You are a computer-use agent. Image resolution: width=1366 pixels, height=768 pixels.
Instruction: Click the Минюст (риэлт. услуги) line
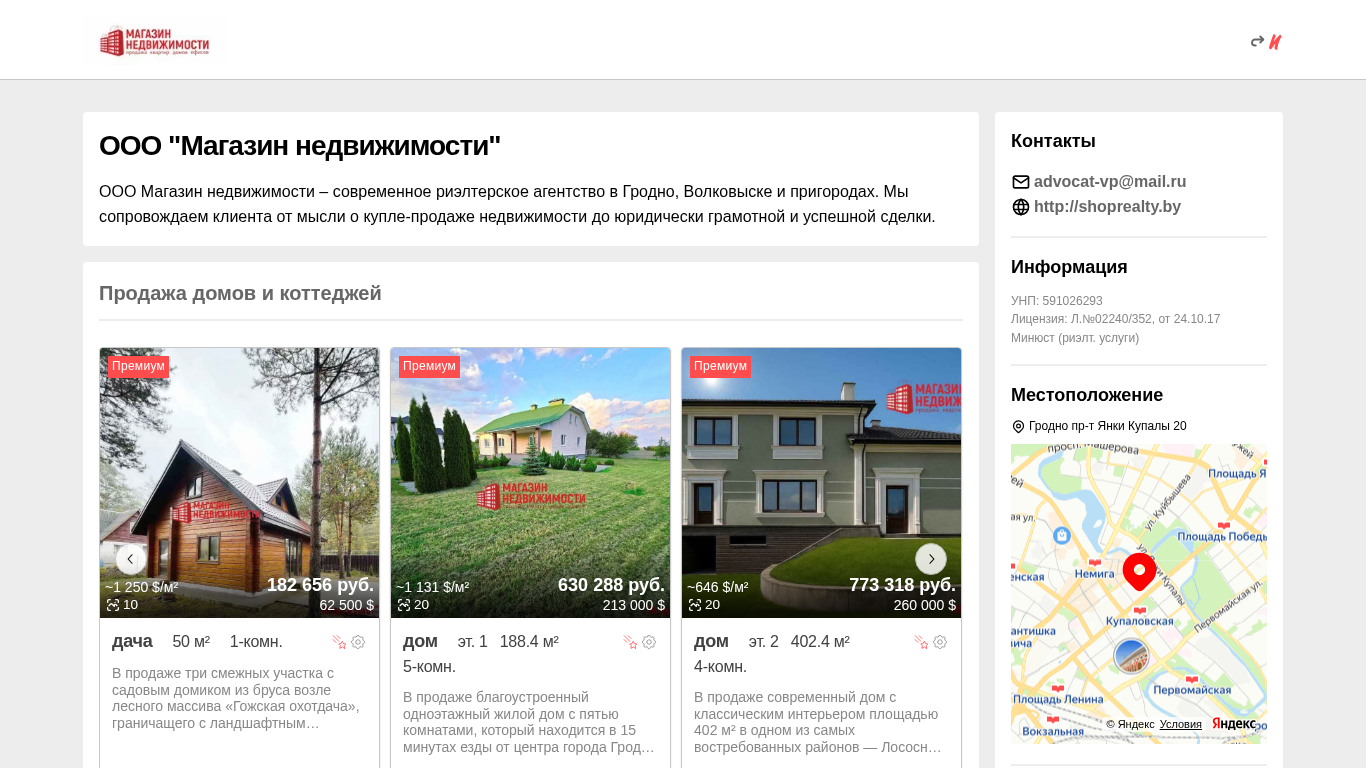pyautogui.click(x=1075, y=338)
